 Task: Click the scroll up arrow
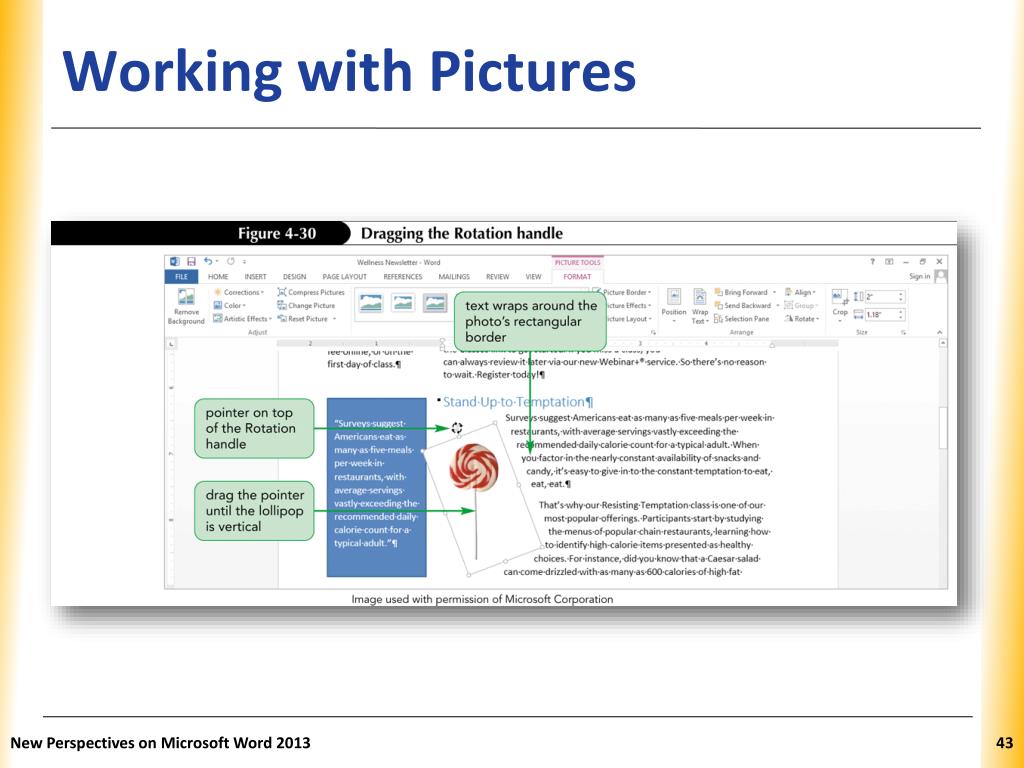point(942,344)
